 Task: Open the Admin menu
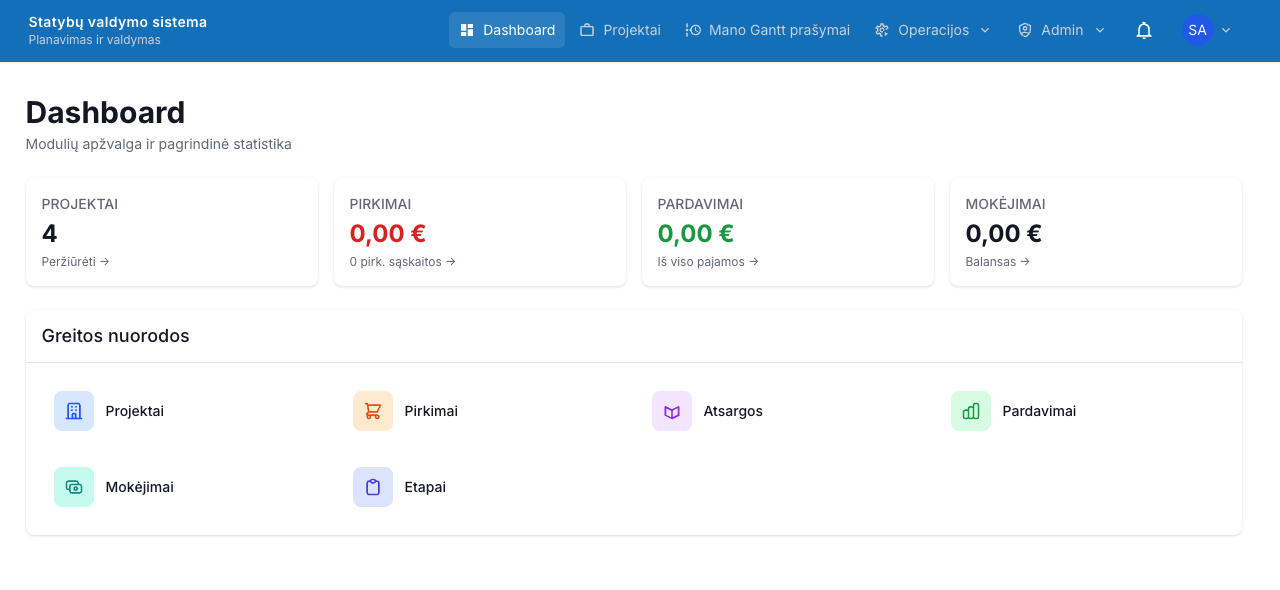pyautogui.click(x=1061, y=30)
